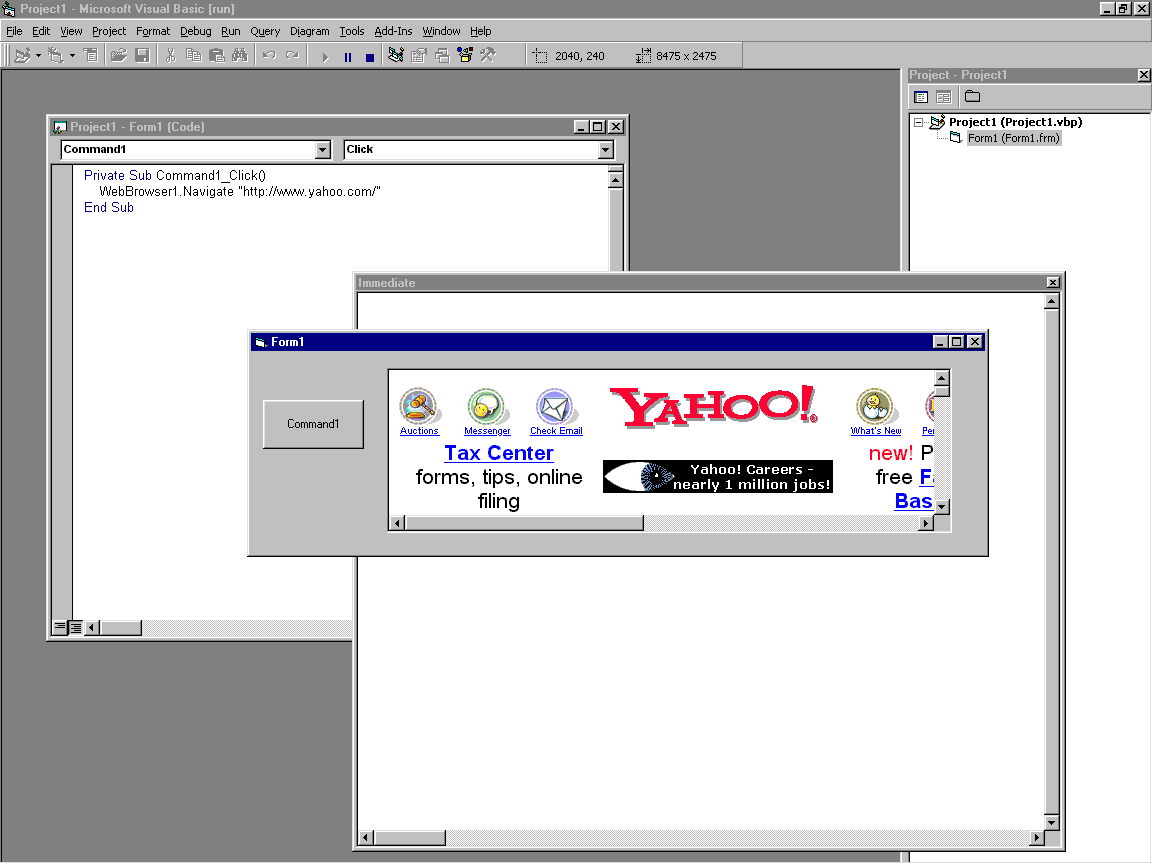This screenshot has height=864, width=1152.
Task: Click the Check Email envelope icon
Action: pyautogui.click(x=555, y=406)
